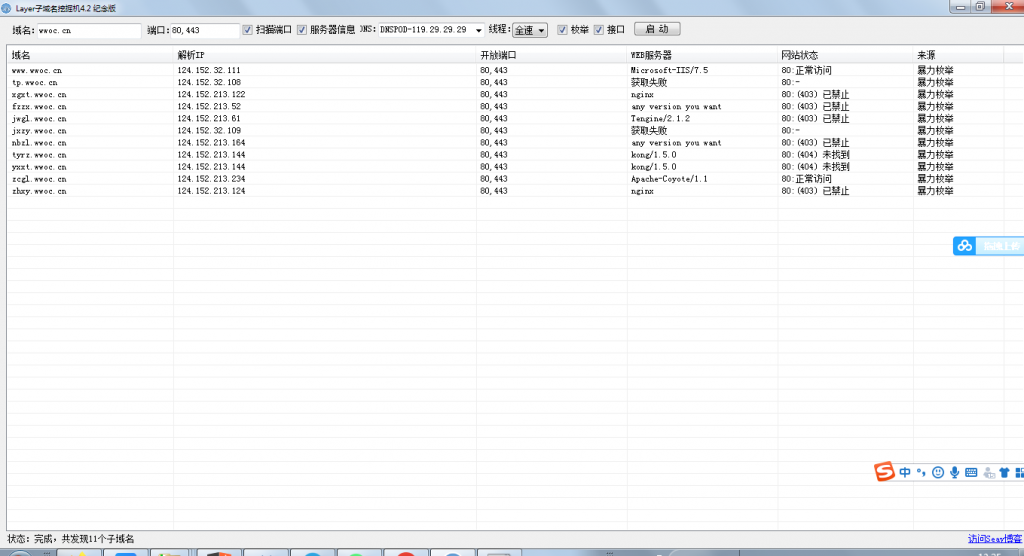Click the IP cell 124.152.32.109
Image resolution: width=1024 pixels, height=556 pixels.
click(209, 131)
